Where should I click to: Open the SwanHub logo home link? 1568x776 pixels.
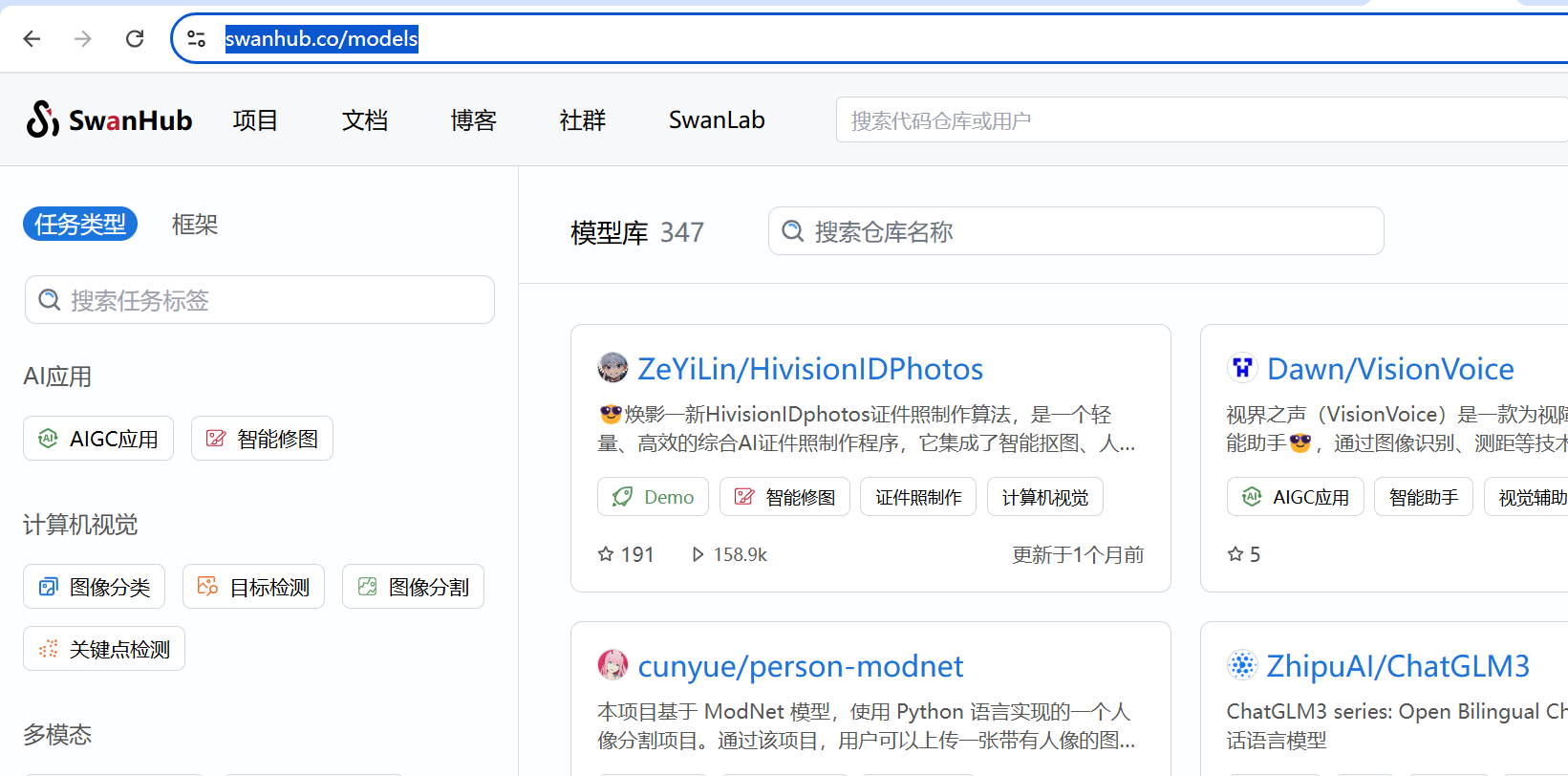(109, 119)
